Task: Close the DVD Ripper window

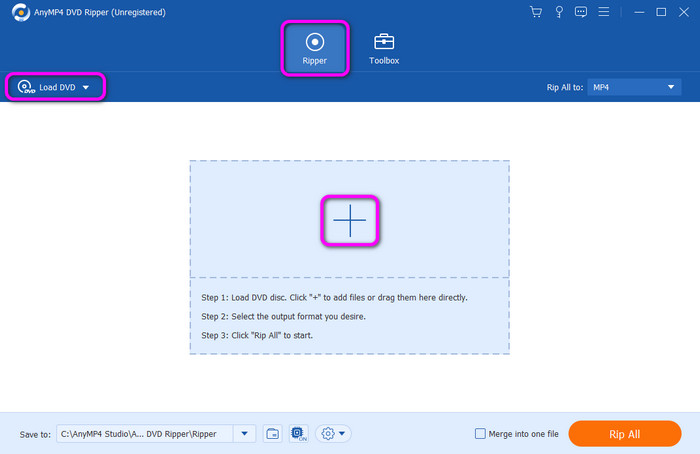Action: pos(683,12)
